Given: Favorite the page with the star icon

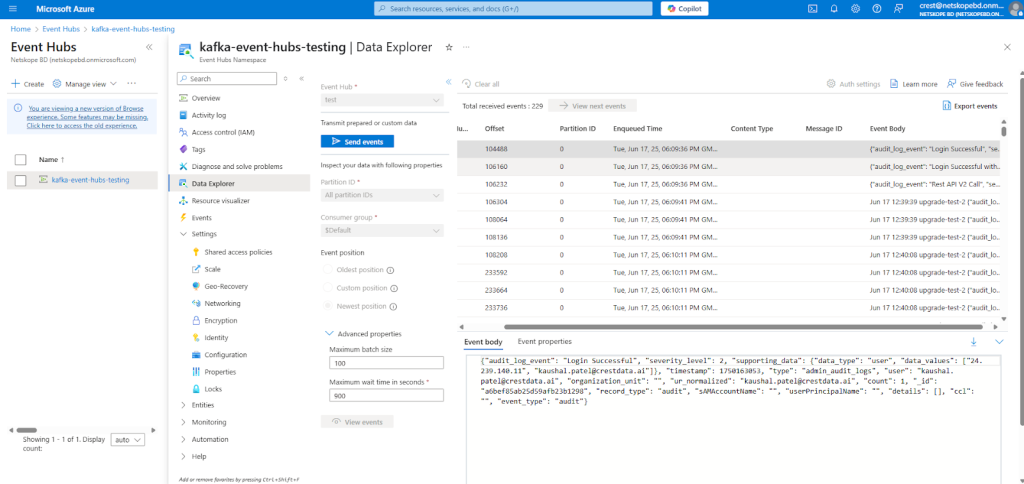Looking at the screenshot, I should [449, 47].
